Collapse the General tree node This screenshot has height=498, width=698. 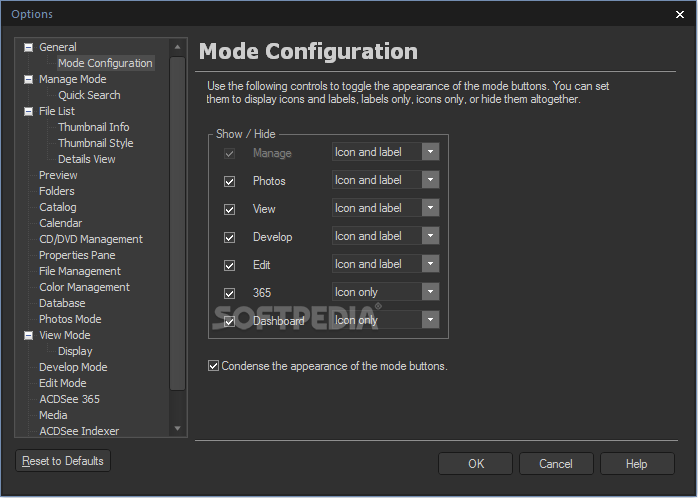click(28, 47)
